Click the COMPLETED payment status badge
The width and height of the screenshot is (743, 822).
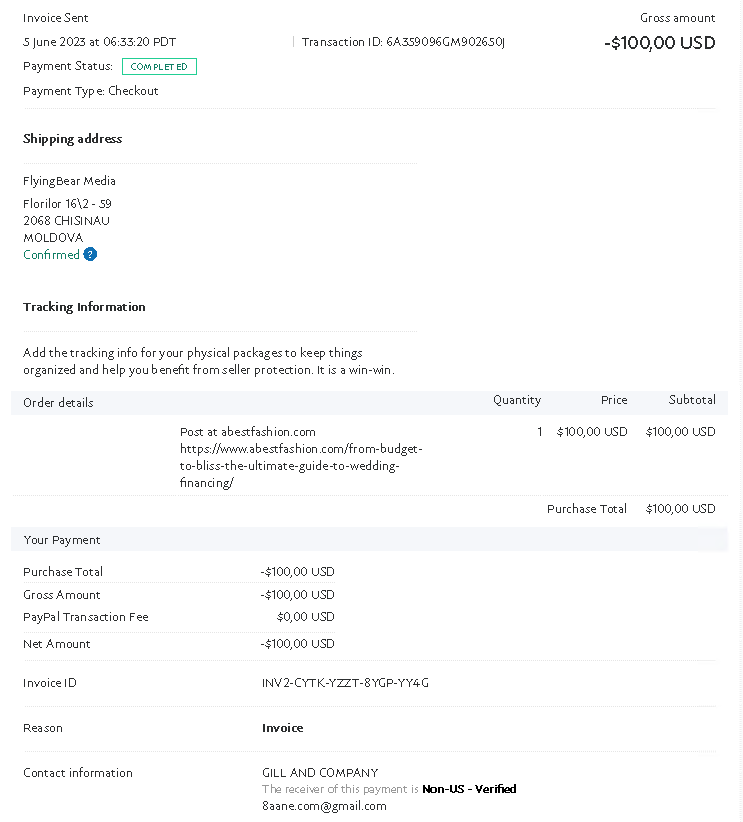point(159,67)
